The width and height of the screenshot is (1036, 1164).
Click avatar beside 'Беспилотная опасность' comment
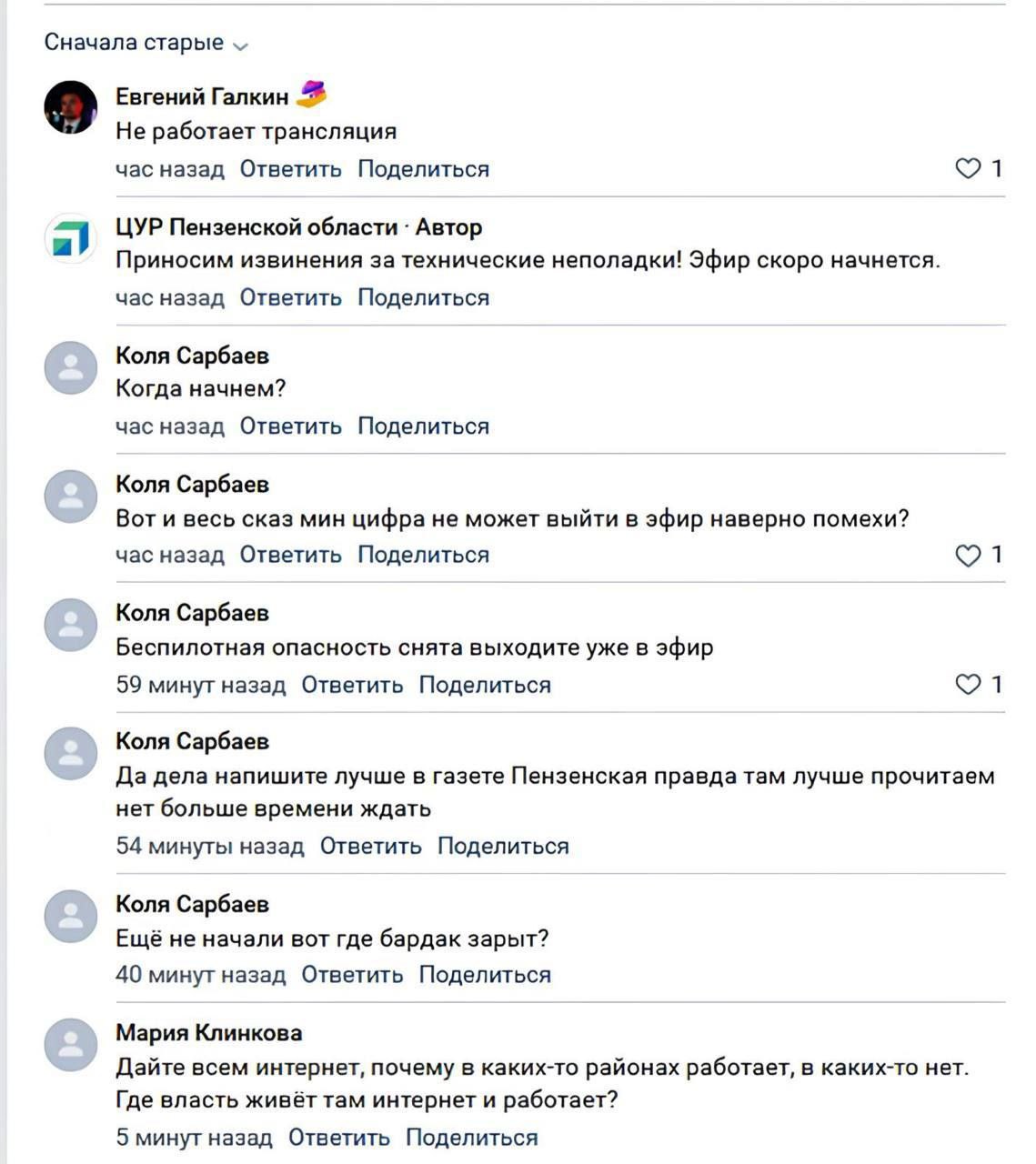click(70, 625)
